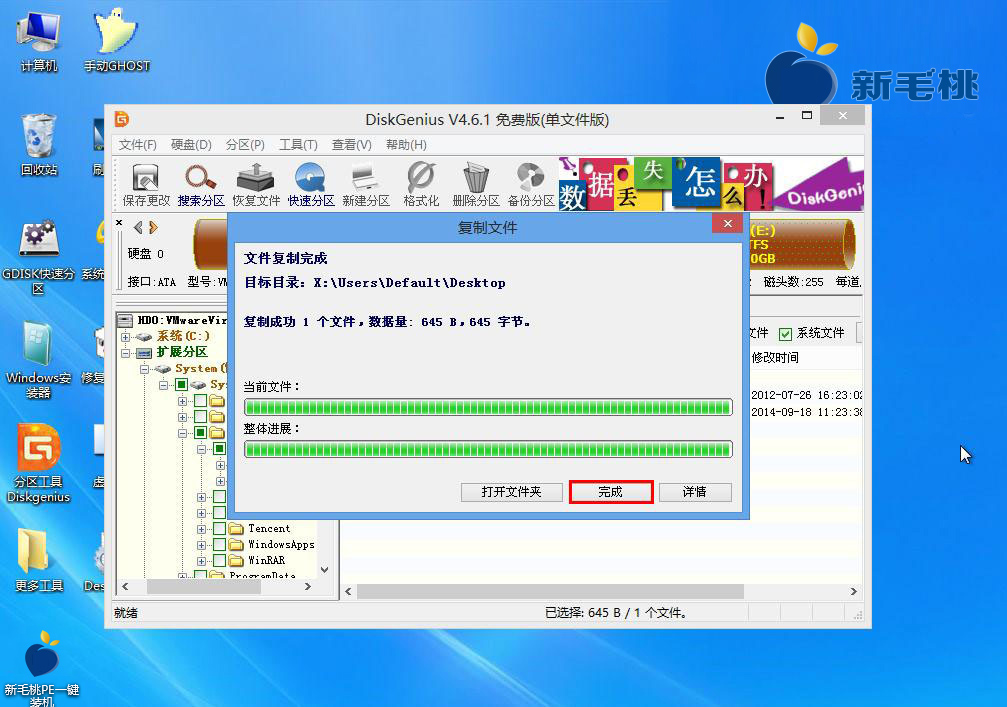Go to previous disk with left arrow
Image resolution: width=1007 pixels, height=707 pixels.
[x=138, y=227]
